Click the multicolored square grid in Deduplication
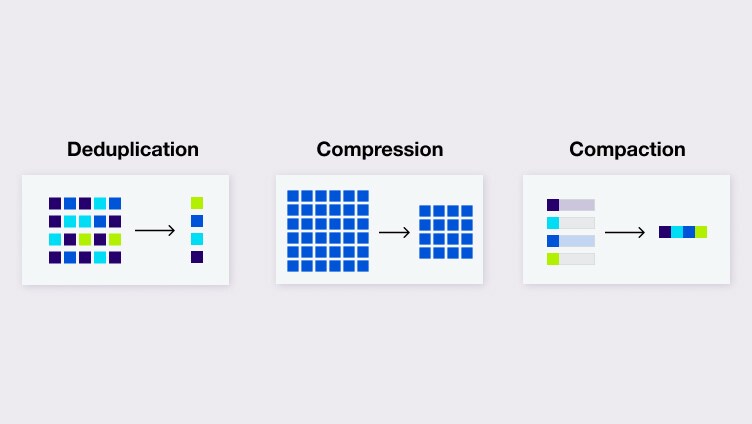The width and height of the screenshot is (752, 424). click(85, 230)
